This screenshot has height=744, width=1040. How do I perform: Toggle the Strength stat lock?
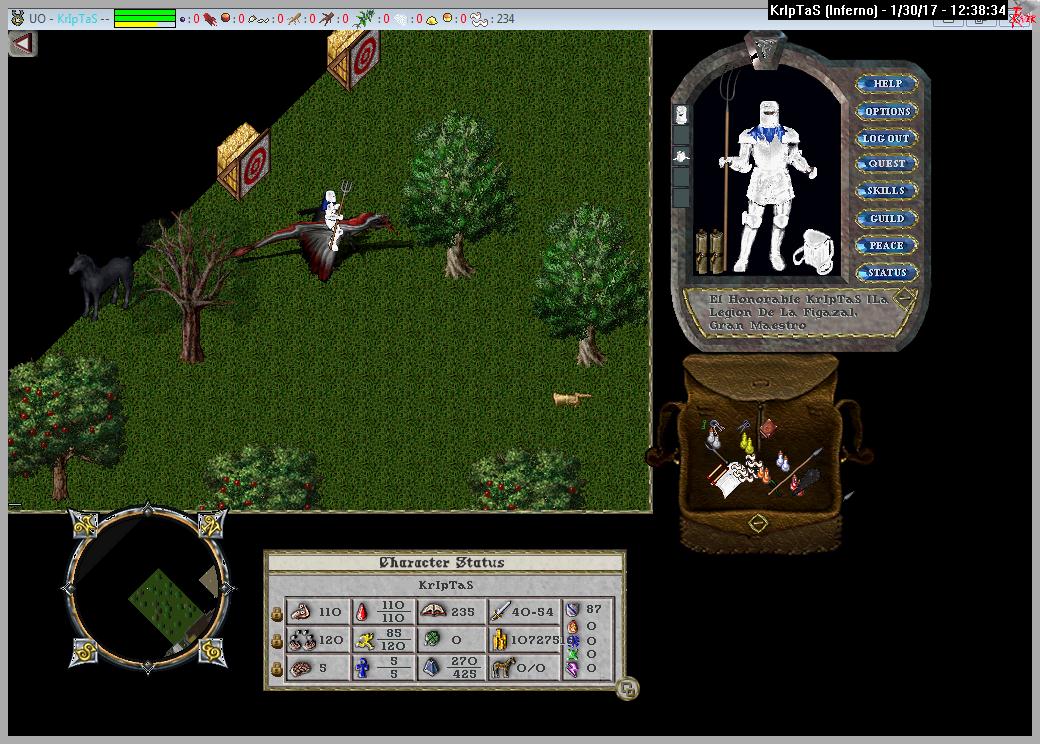[x=277, y=614]
